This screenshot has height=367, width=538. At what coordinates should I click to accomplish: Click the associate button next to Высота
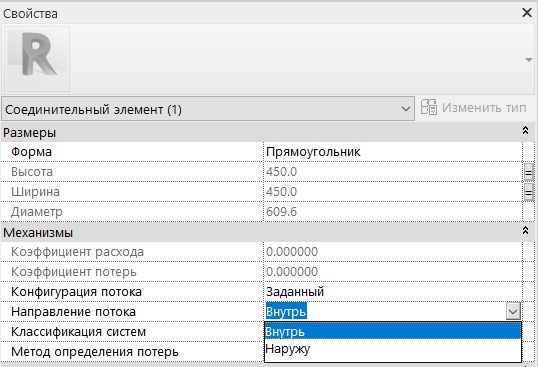[x=529, y=172]
